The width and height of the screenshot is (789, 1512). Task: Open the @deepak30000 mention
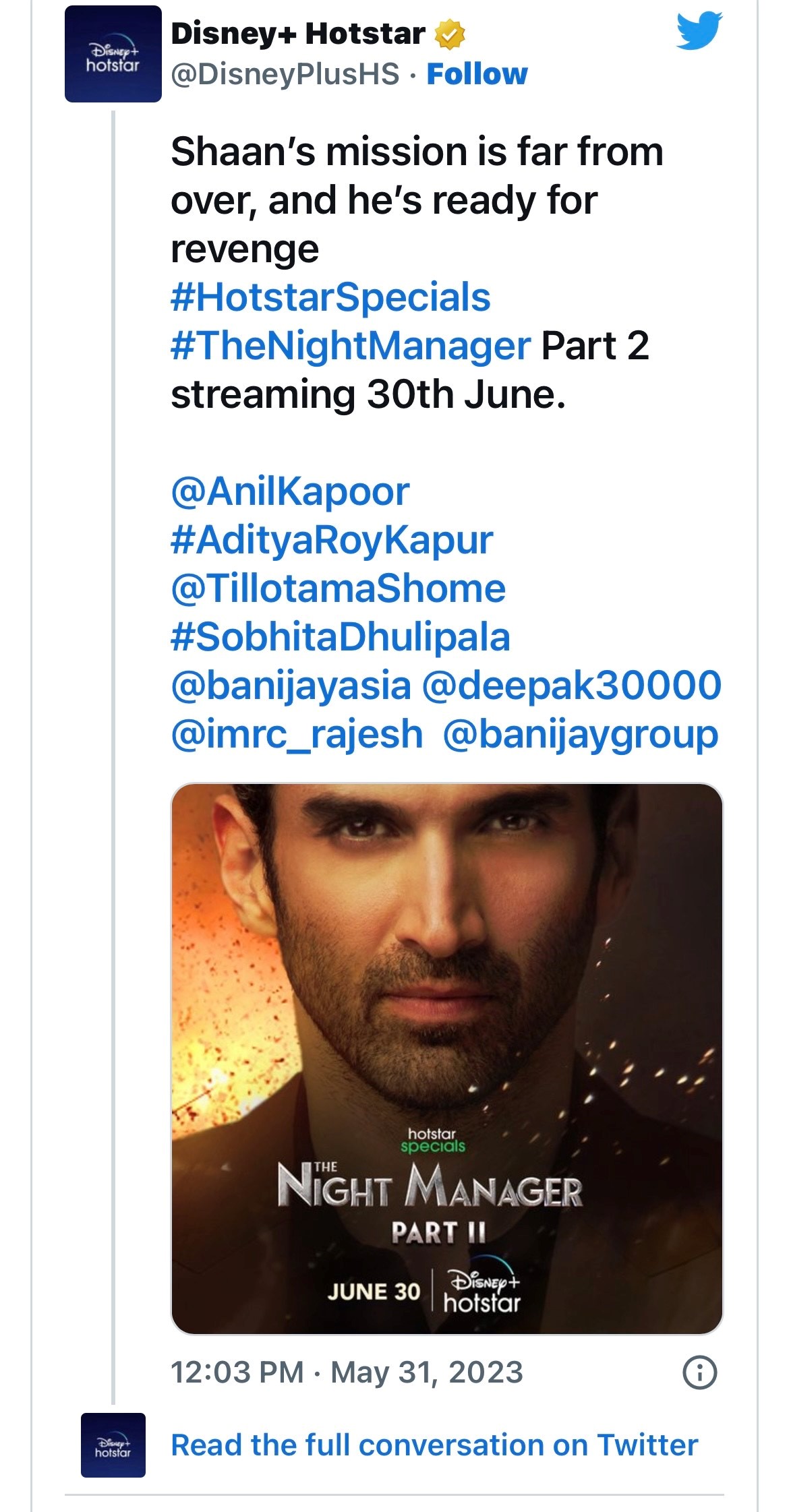[572, 686]
